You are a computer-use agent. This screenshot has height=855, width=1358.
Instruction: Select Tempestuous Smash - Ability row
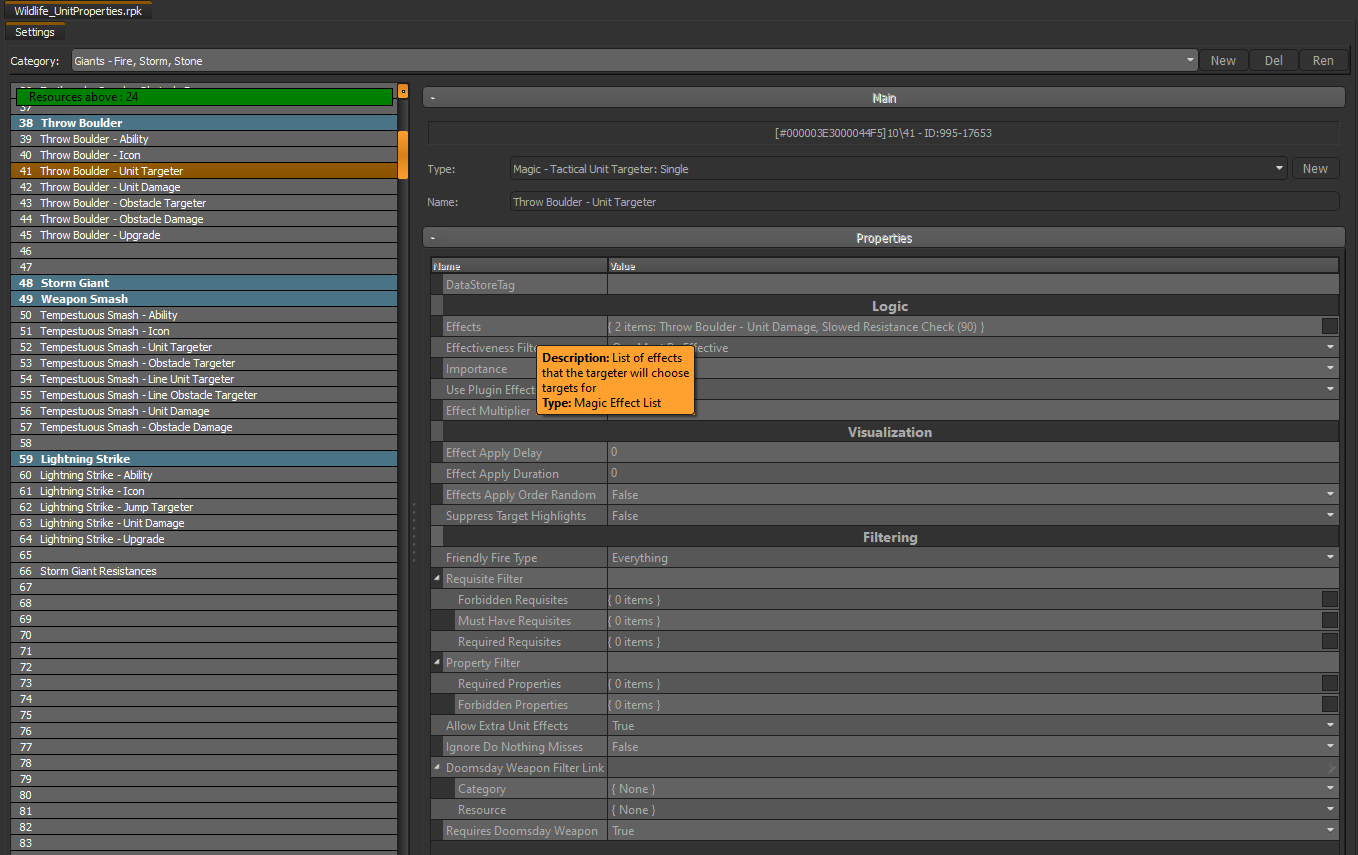pos(204,315)
